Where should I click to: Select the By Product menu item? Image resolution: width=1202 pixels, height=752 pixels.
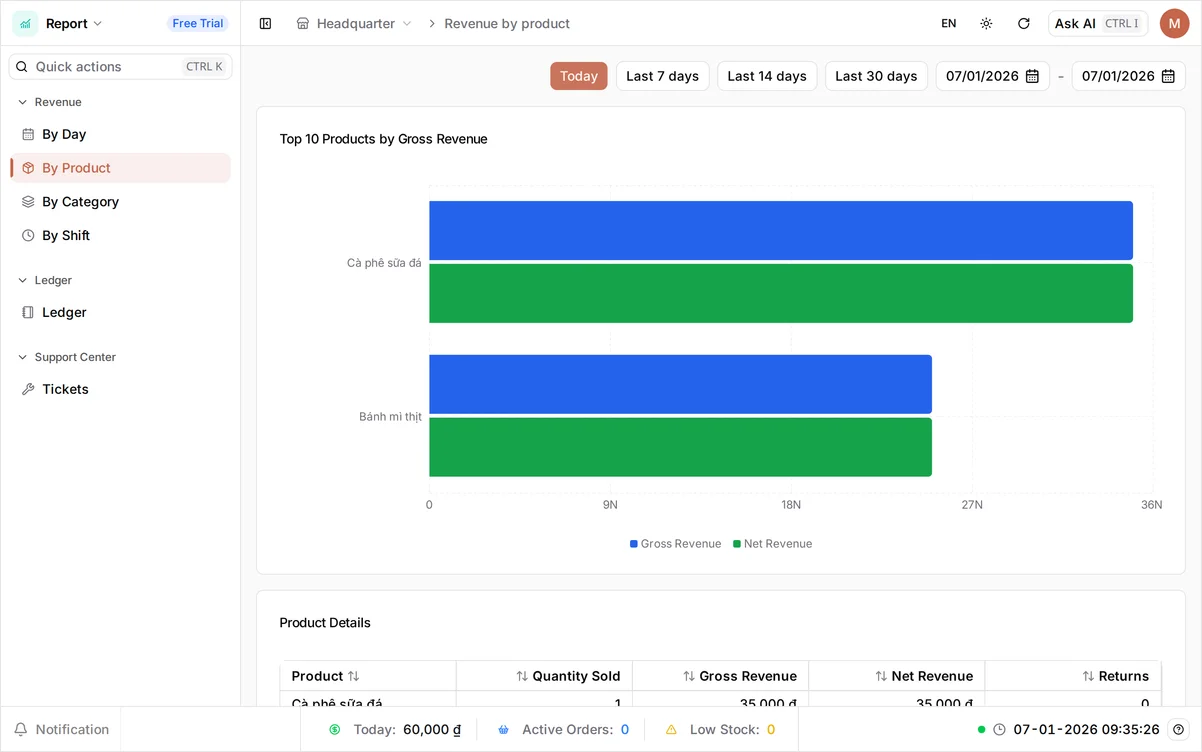(120, 168)
